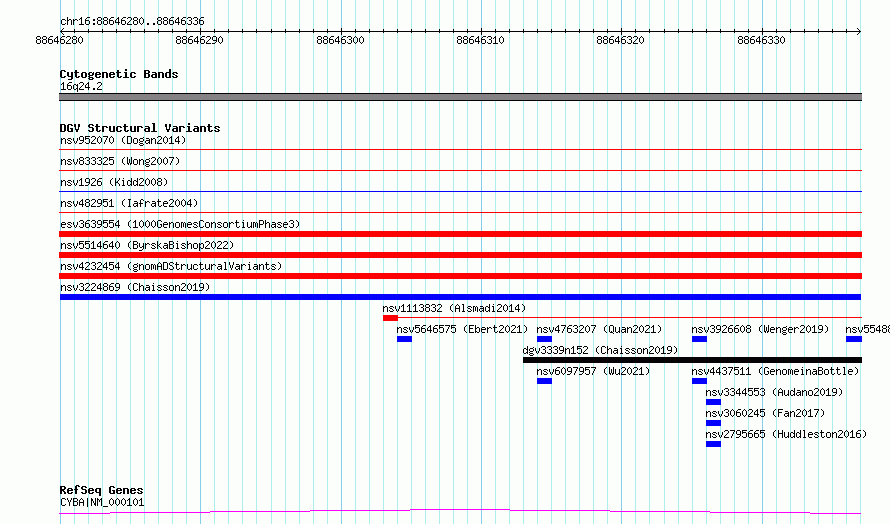
Task: Open nsv2795665 (Huddleston2016) label
Action: [786, 434]
